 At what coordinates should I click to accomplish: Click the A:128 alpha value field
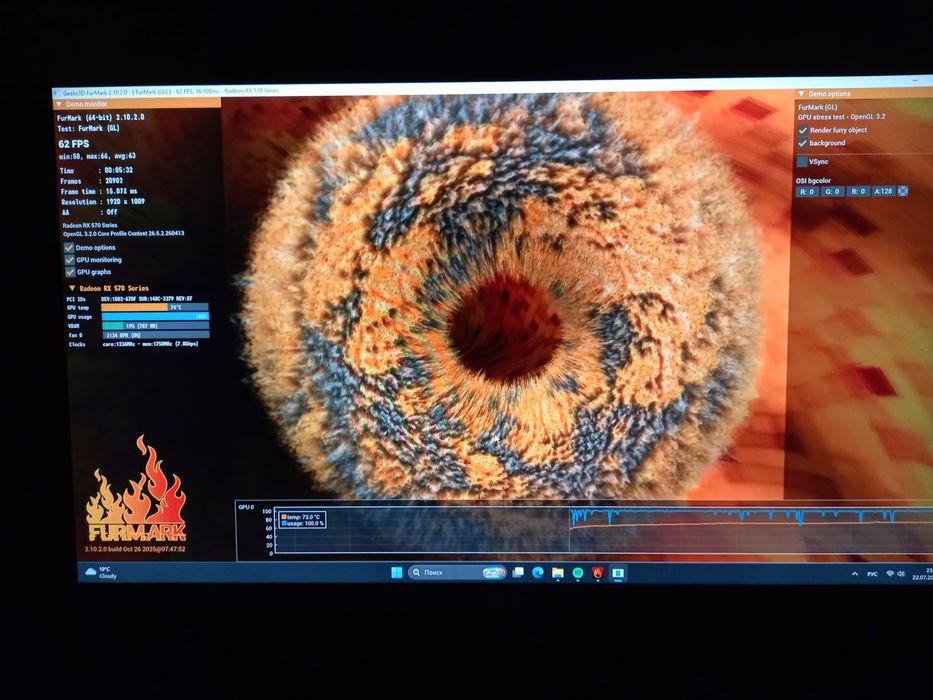[x=883, y=191]
